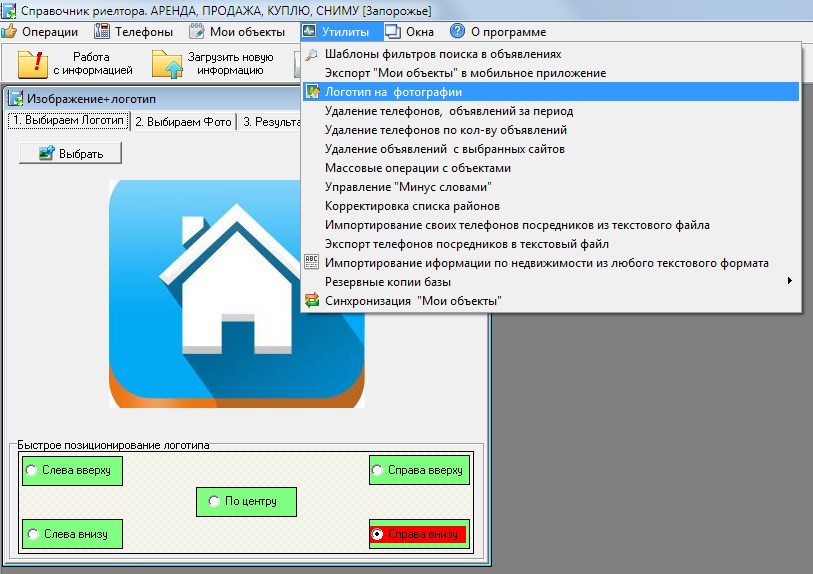
Task: Open the 'Телефоны' menu
Action: (133, 32)
